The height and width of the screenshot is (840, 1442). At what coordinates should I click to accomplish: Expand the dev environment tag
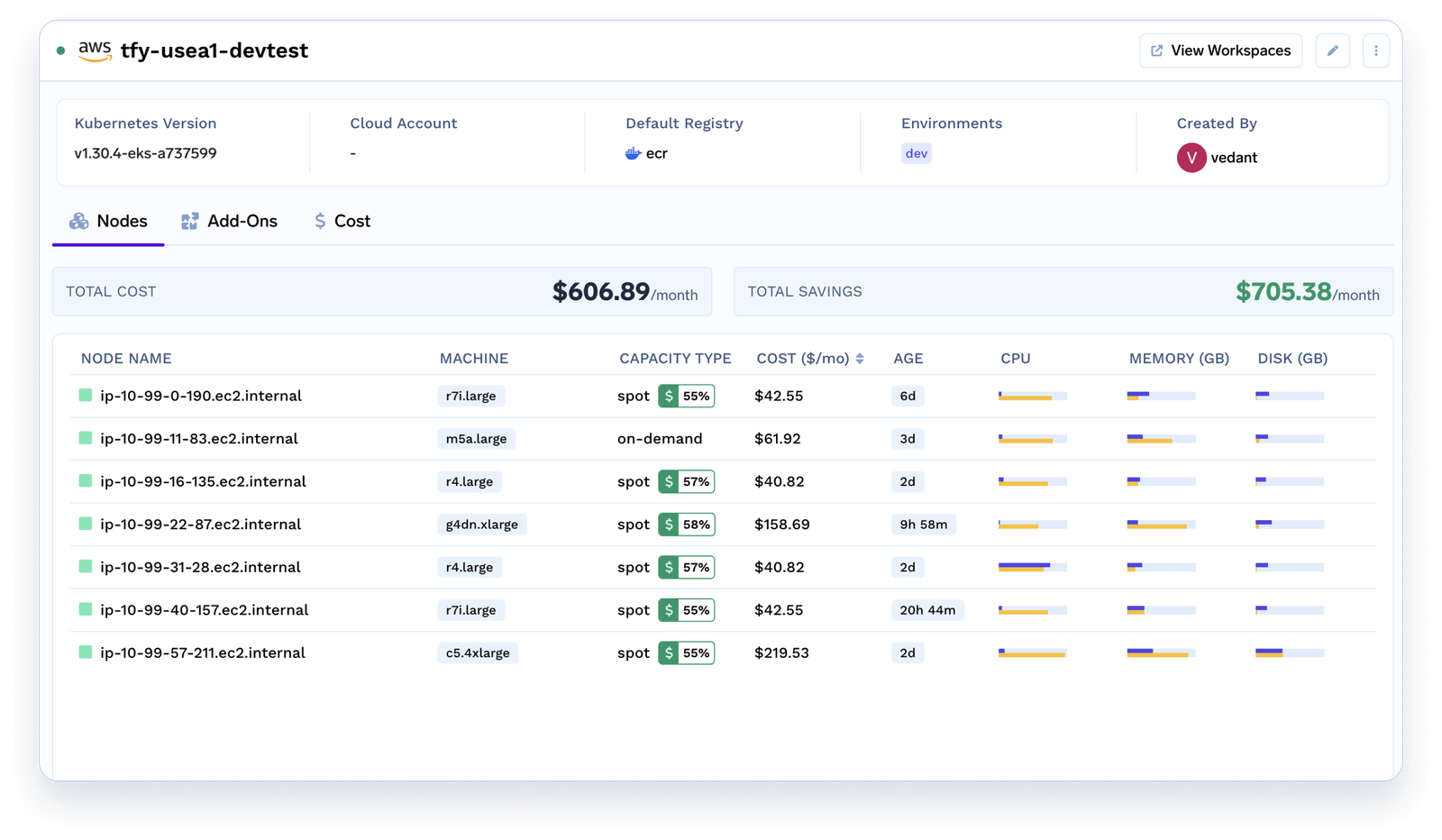click(916, 153)
